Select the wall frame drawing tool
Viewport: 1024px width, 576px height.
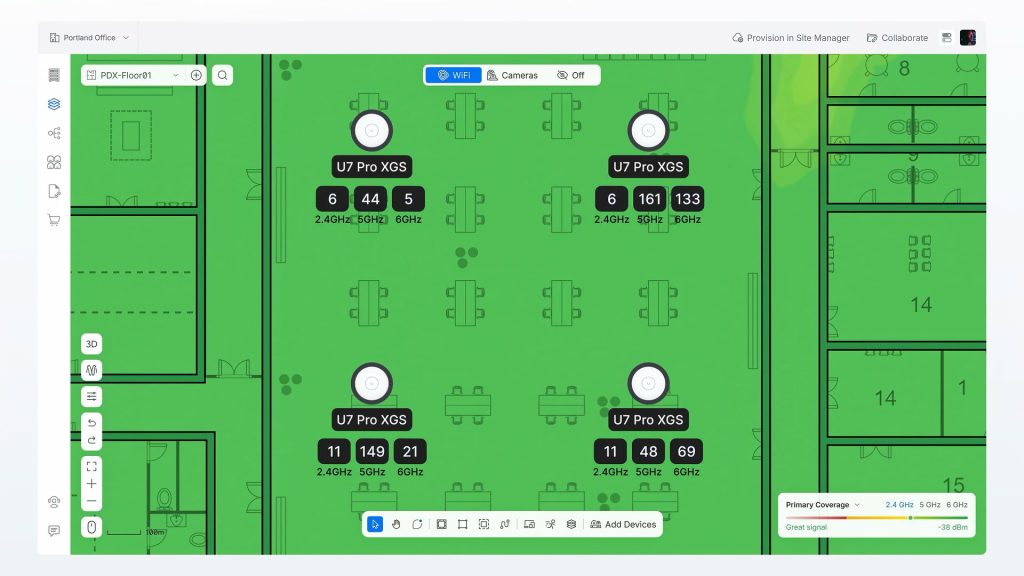click(x=441, y=524)
